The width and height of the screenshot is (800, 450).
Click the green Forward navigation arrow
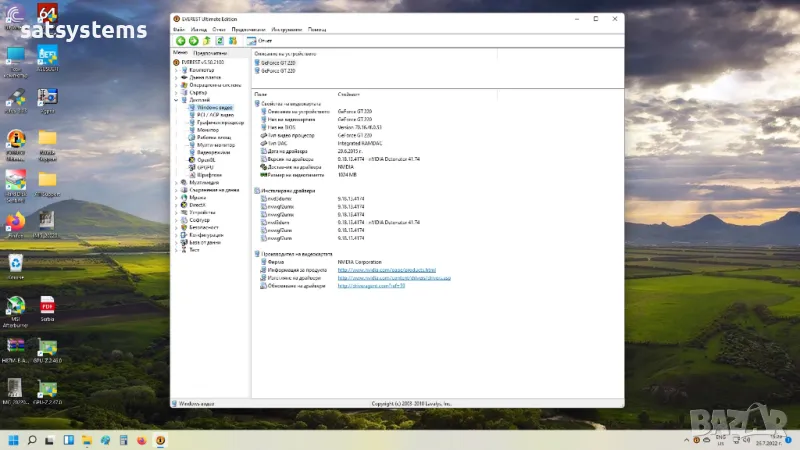[x=193, y=41]
